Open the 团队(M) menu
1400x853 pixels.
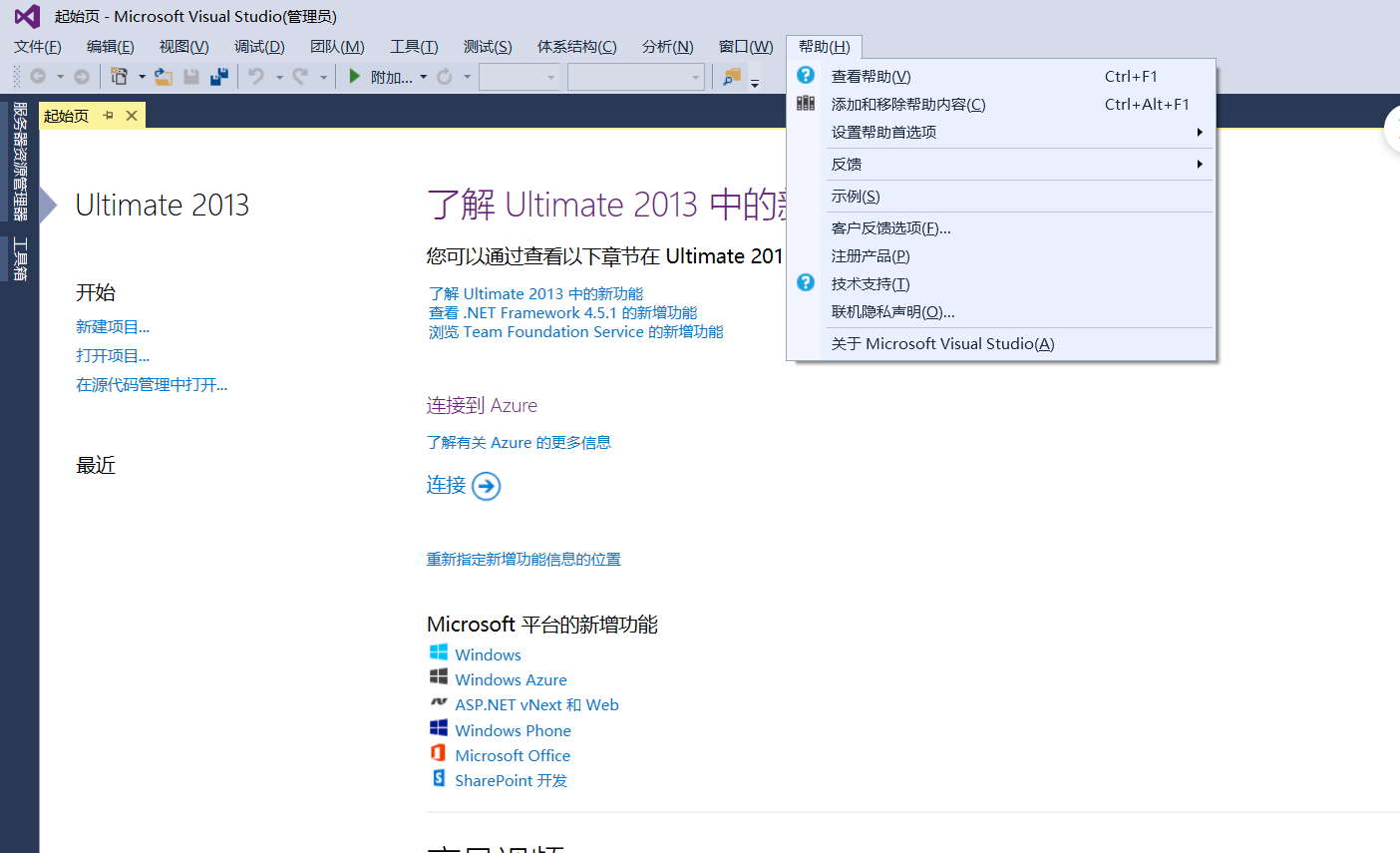tap(337, 47)
